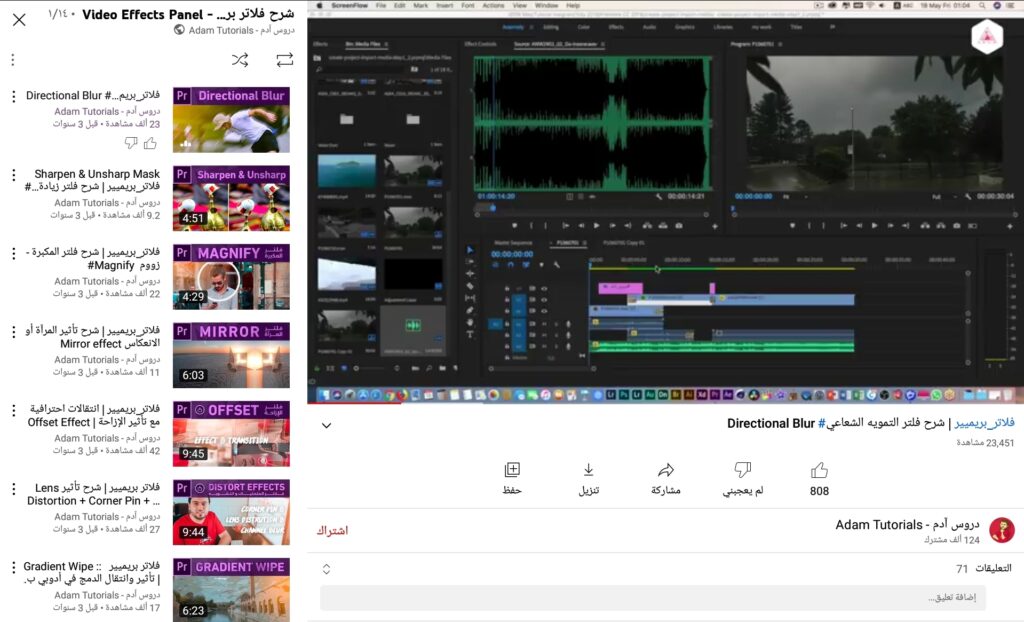The height and width of the screenshot is (622, 1024).
Task: Toggle shuffle for the playlist
Action: pos(240,59)
